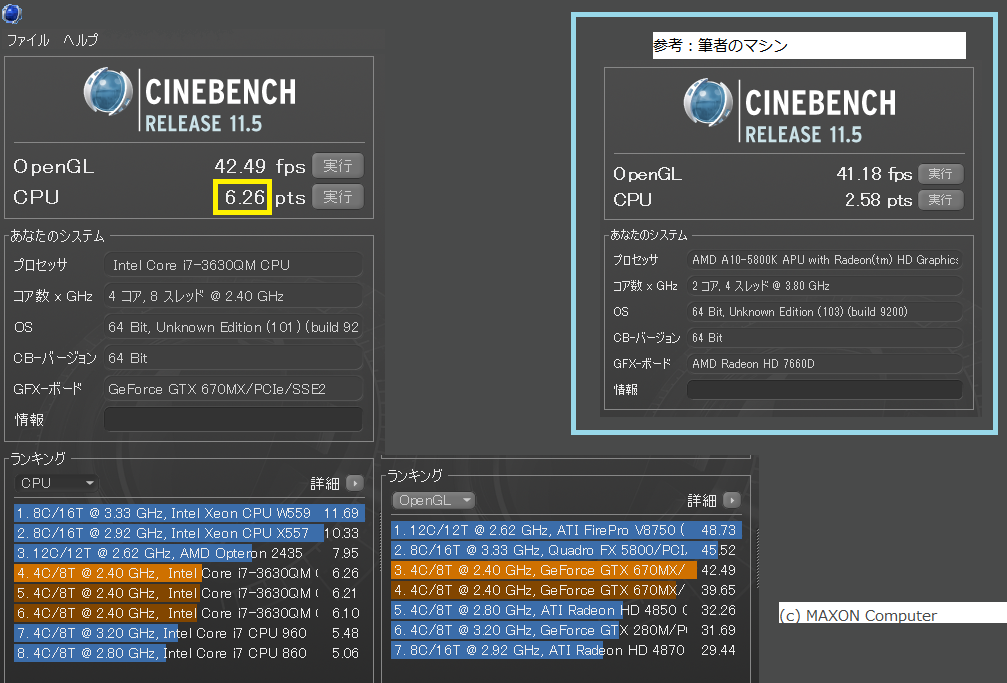Run the CPU test showing 6.26 pts

(338, 197)
